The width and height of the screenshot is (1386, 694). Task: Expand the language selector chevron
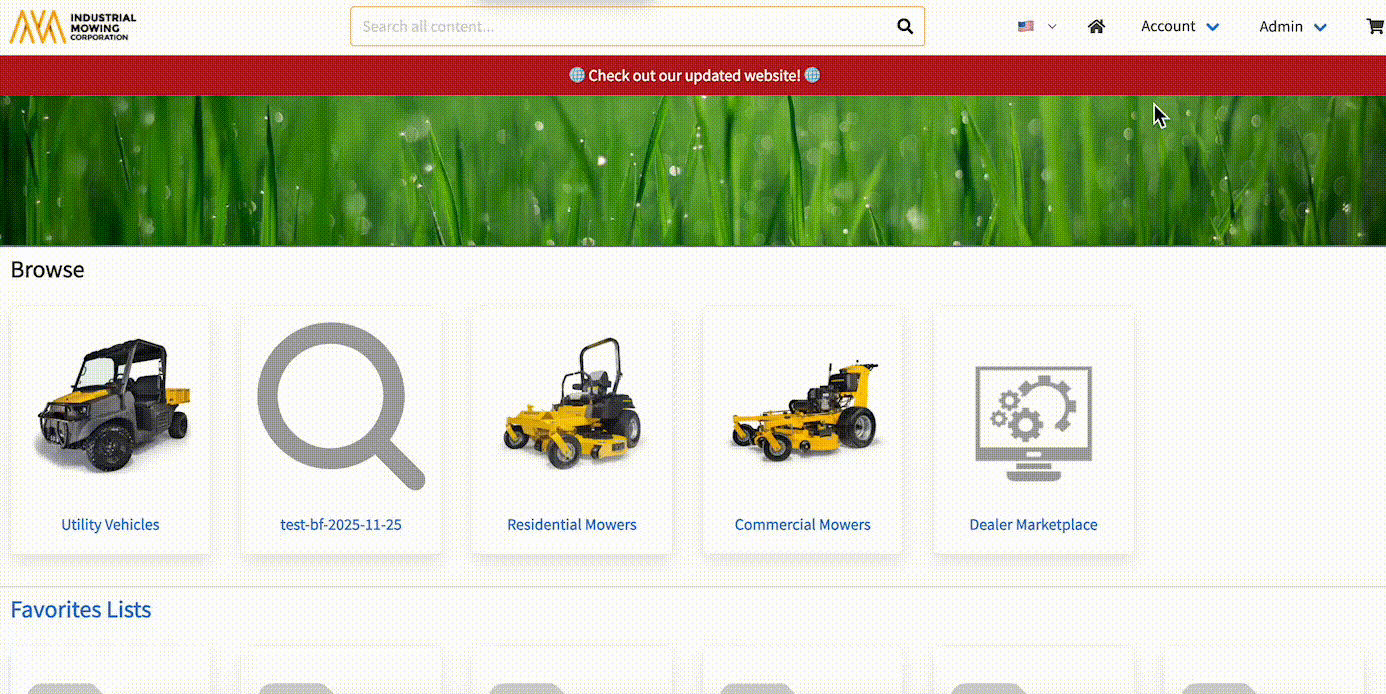[1052, 27]
